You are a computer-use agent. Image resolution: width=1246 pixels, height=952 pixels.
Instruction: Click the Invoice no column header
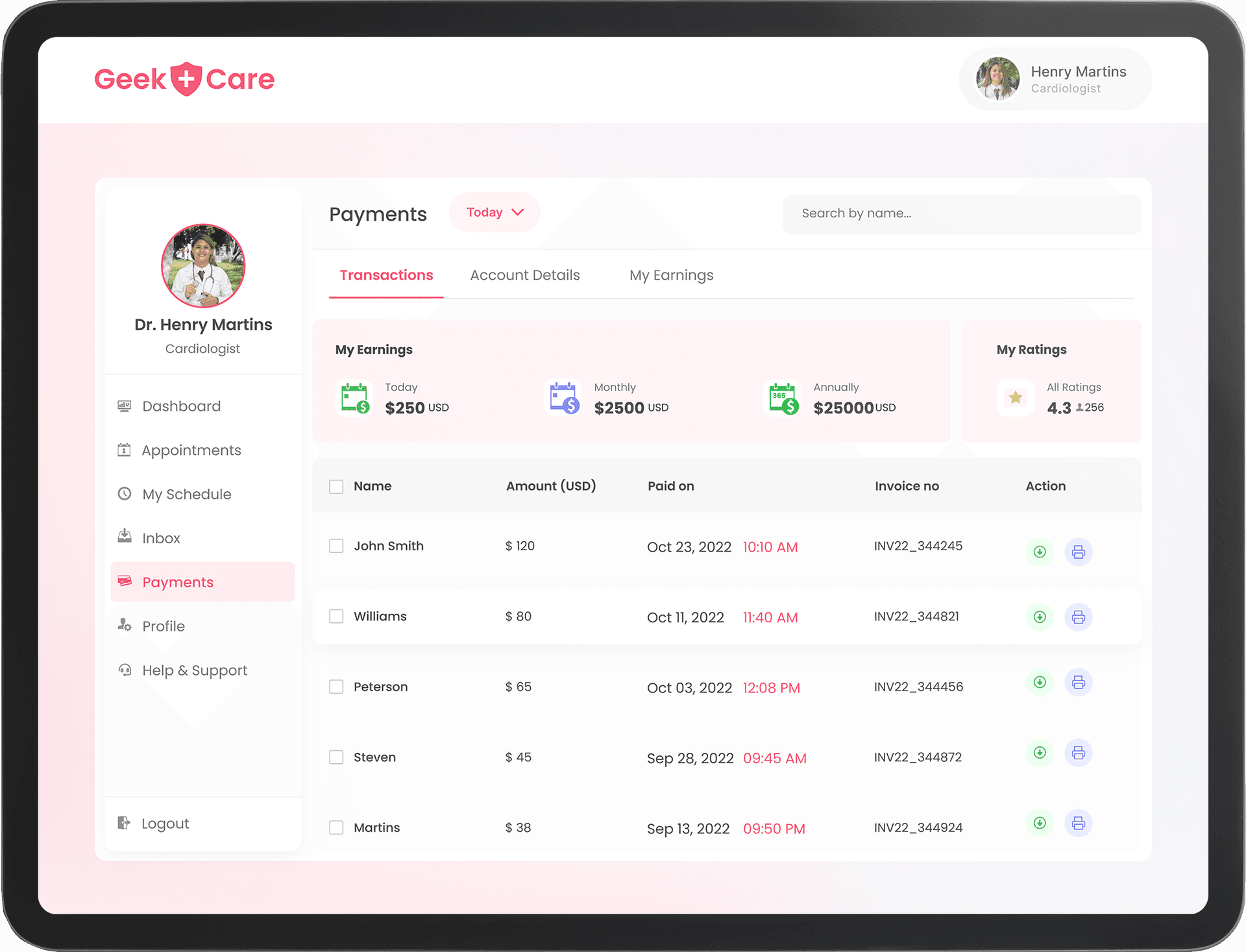pos(907,486)
